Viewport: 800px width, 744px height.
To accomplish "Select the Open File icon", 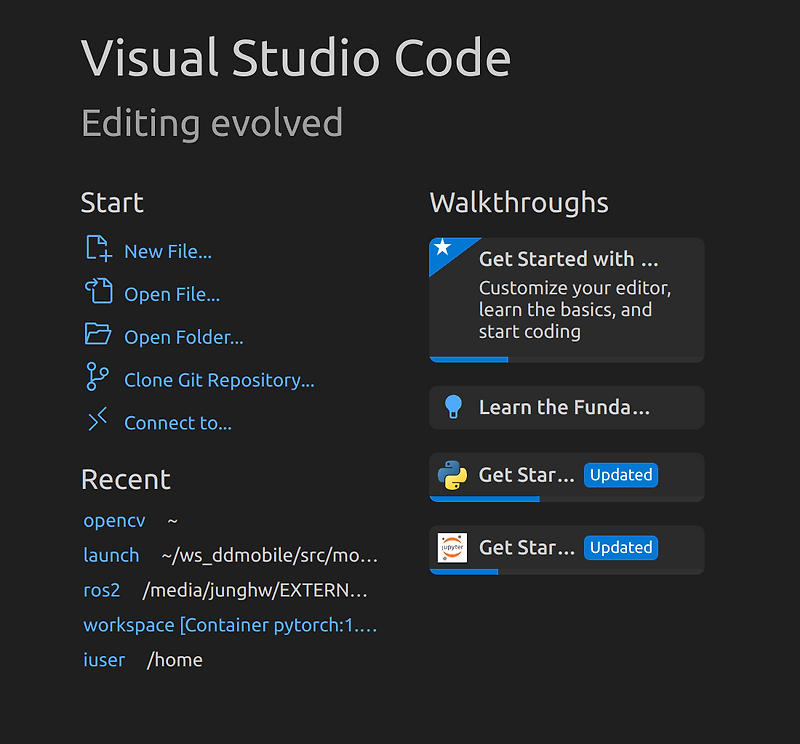I will click(98, 293).
